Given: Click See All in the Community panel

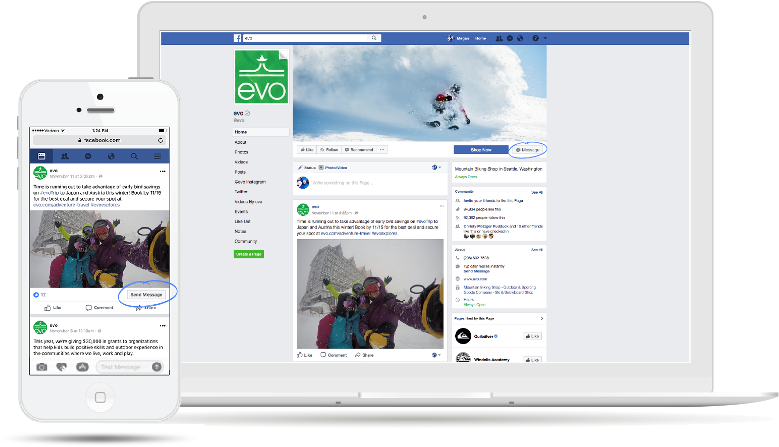Looking at the screenshot, I should point(537,192).
